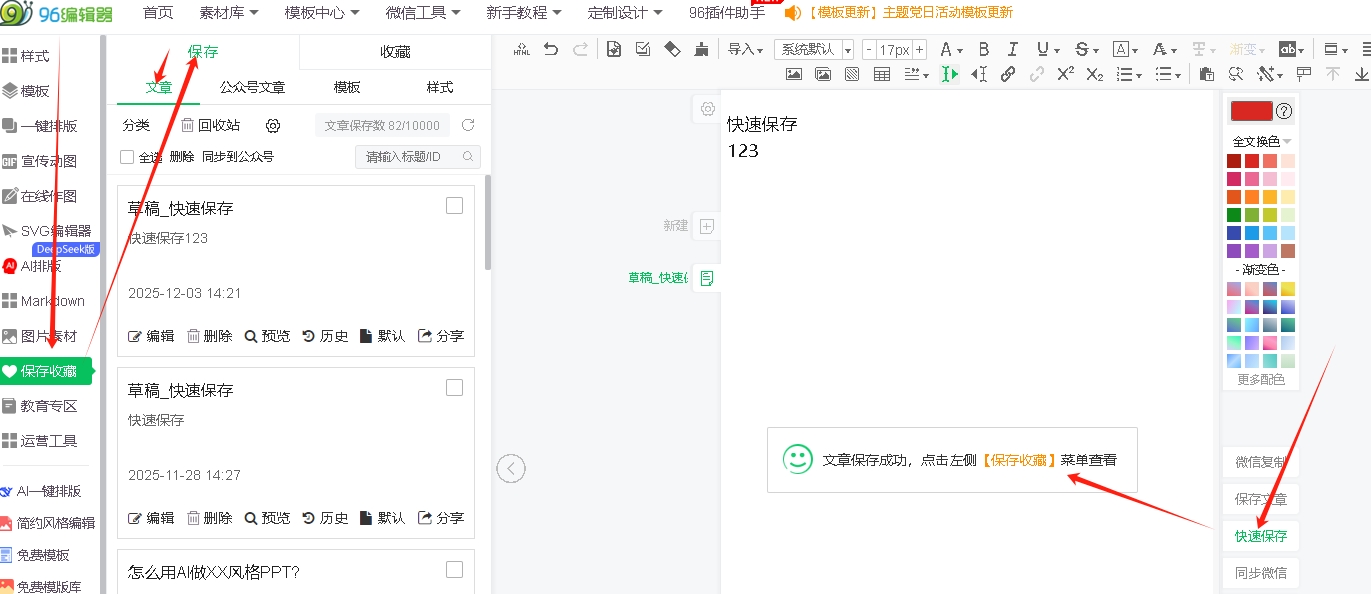Click the undo arrow in toolbar
The height and width of the screenshot is (594, 1371).
[x=550, y=49]
